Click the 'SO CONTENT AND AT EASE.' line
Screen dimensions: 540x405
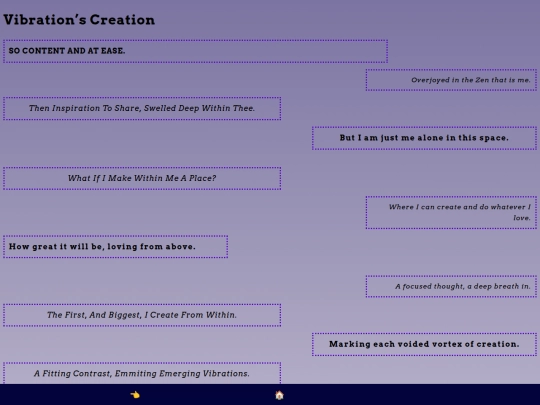point(196,51)
